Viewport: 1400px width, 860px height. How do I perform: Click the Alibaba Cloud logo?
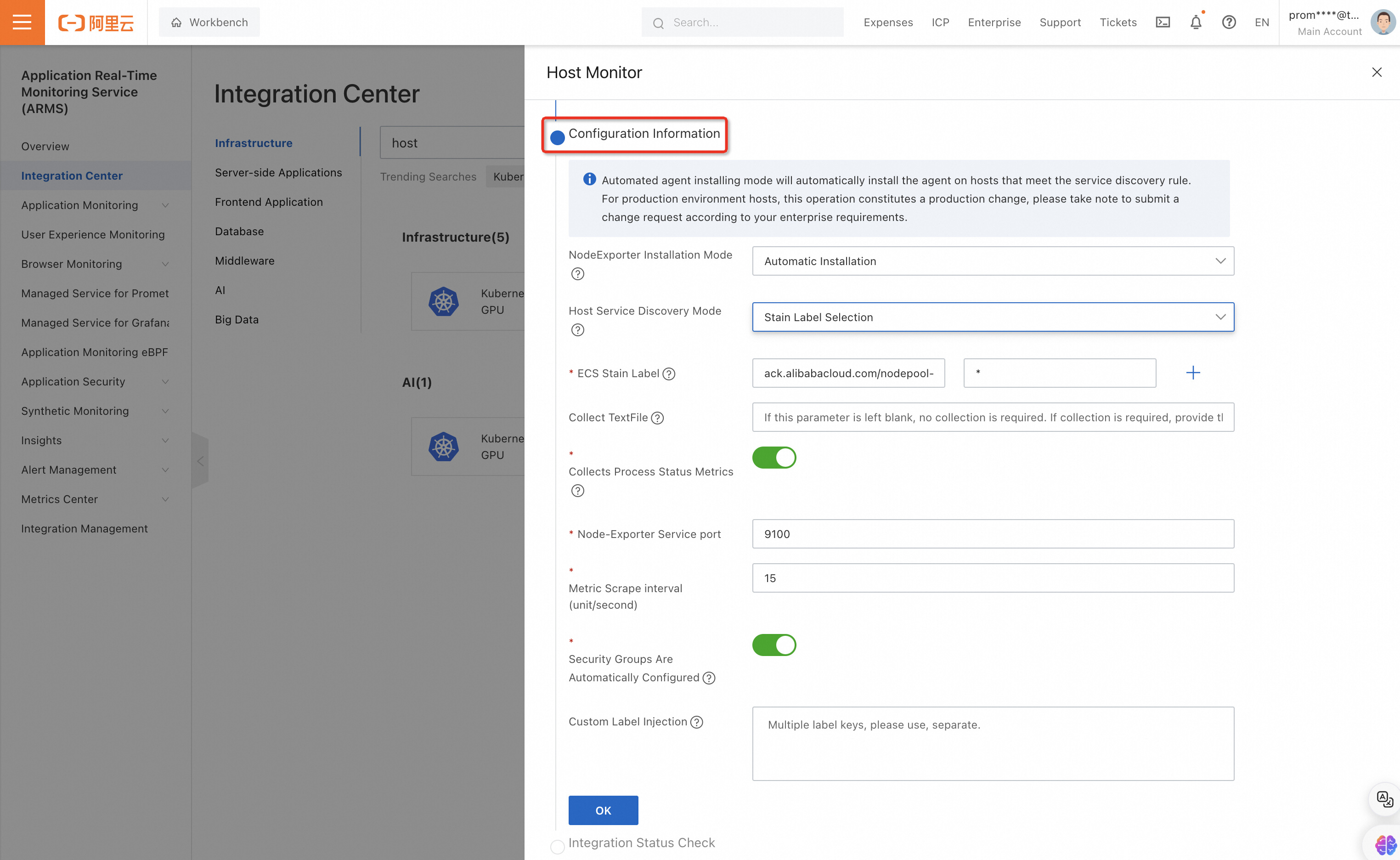(96, 23)
